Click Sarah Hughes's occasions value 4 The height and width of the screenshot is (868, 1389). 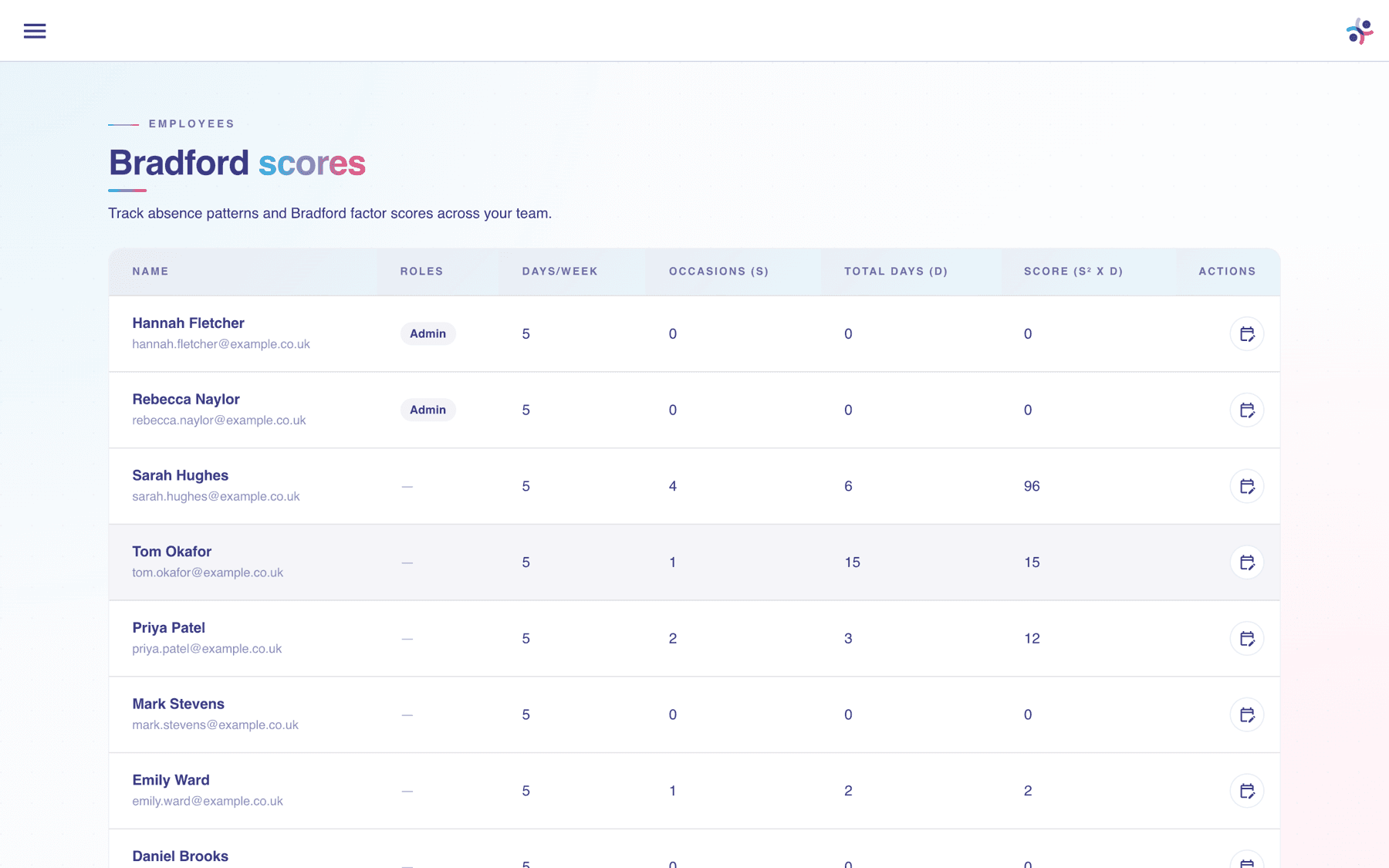click(x=673, y=486)
